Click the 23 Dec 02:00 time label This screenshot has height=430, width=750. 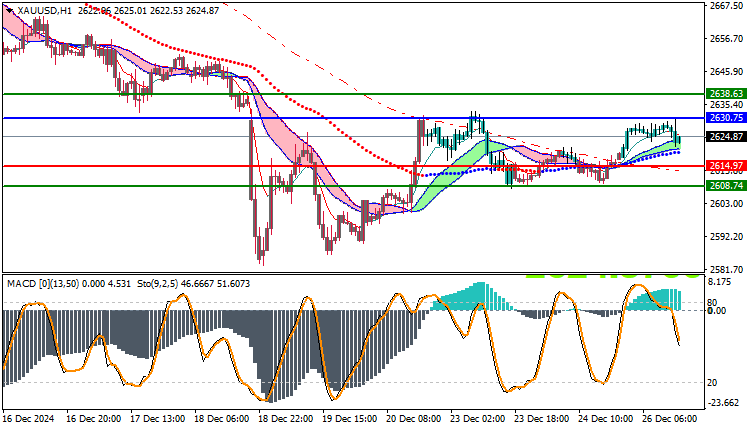click(x=478, y=419)
